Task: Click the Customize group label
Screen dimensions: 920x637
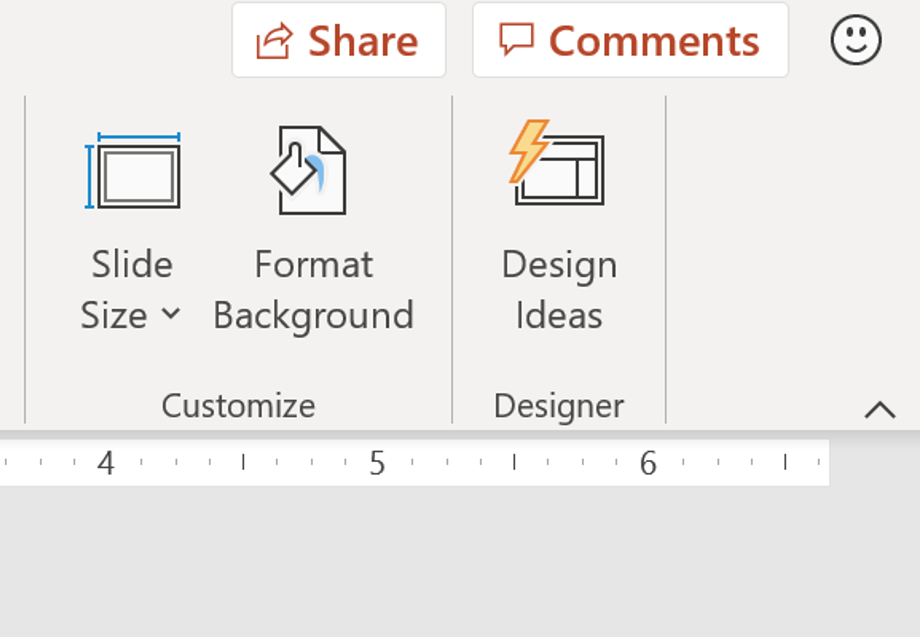Action: pos(240,404)
